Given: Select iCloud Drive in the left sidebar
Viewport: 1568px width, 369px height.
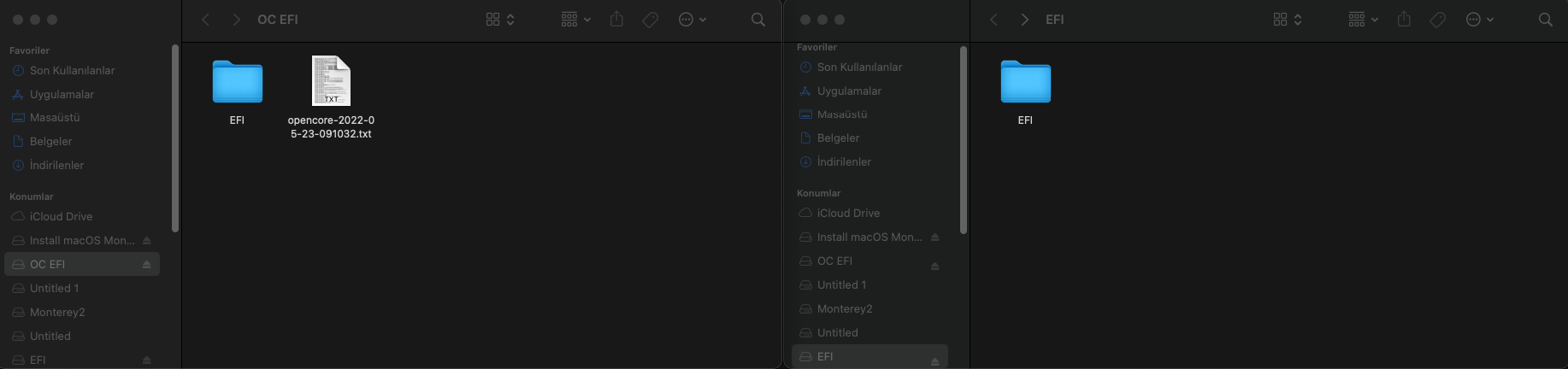Looking at the screenshot, I should tap(61, 217).
